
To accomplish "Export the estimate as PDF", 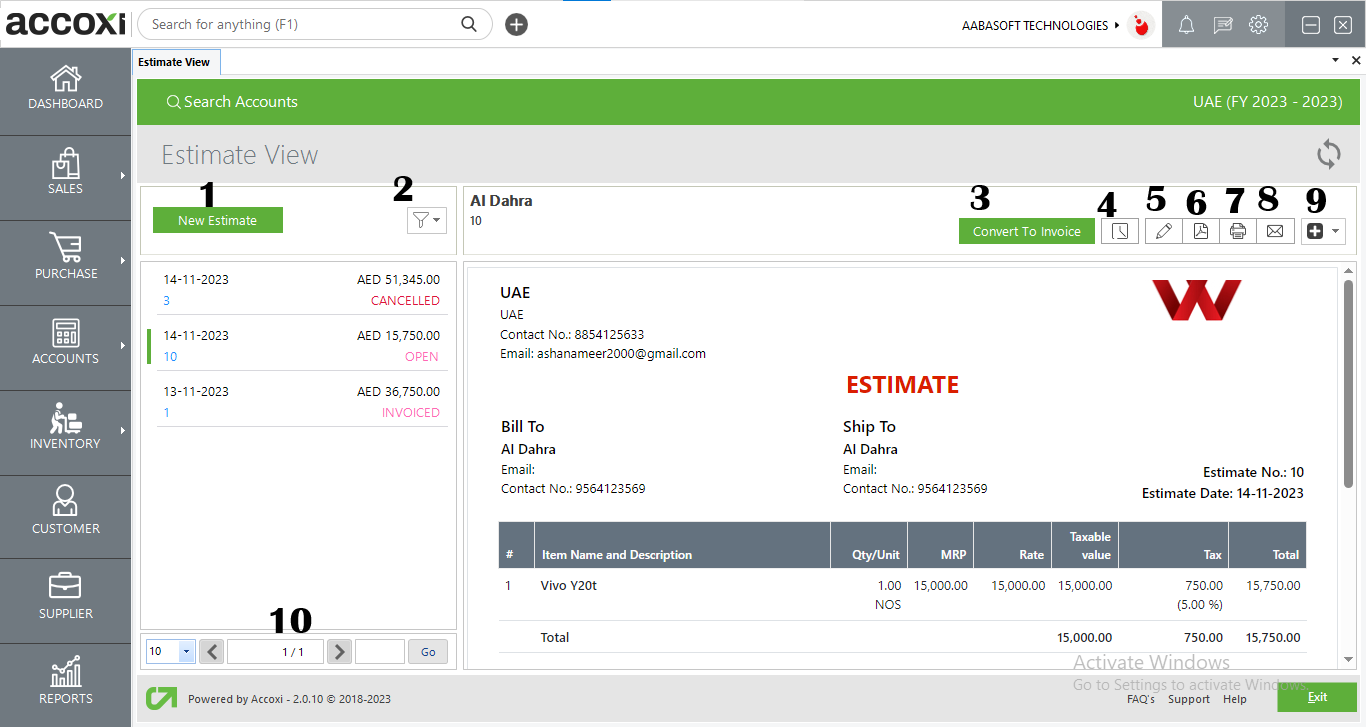I will [1200, 231].
